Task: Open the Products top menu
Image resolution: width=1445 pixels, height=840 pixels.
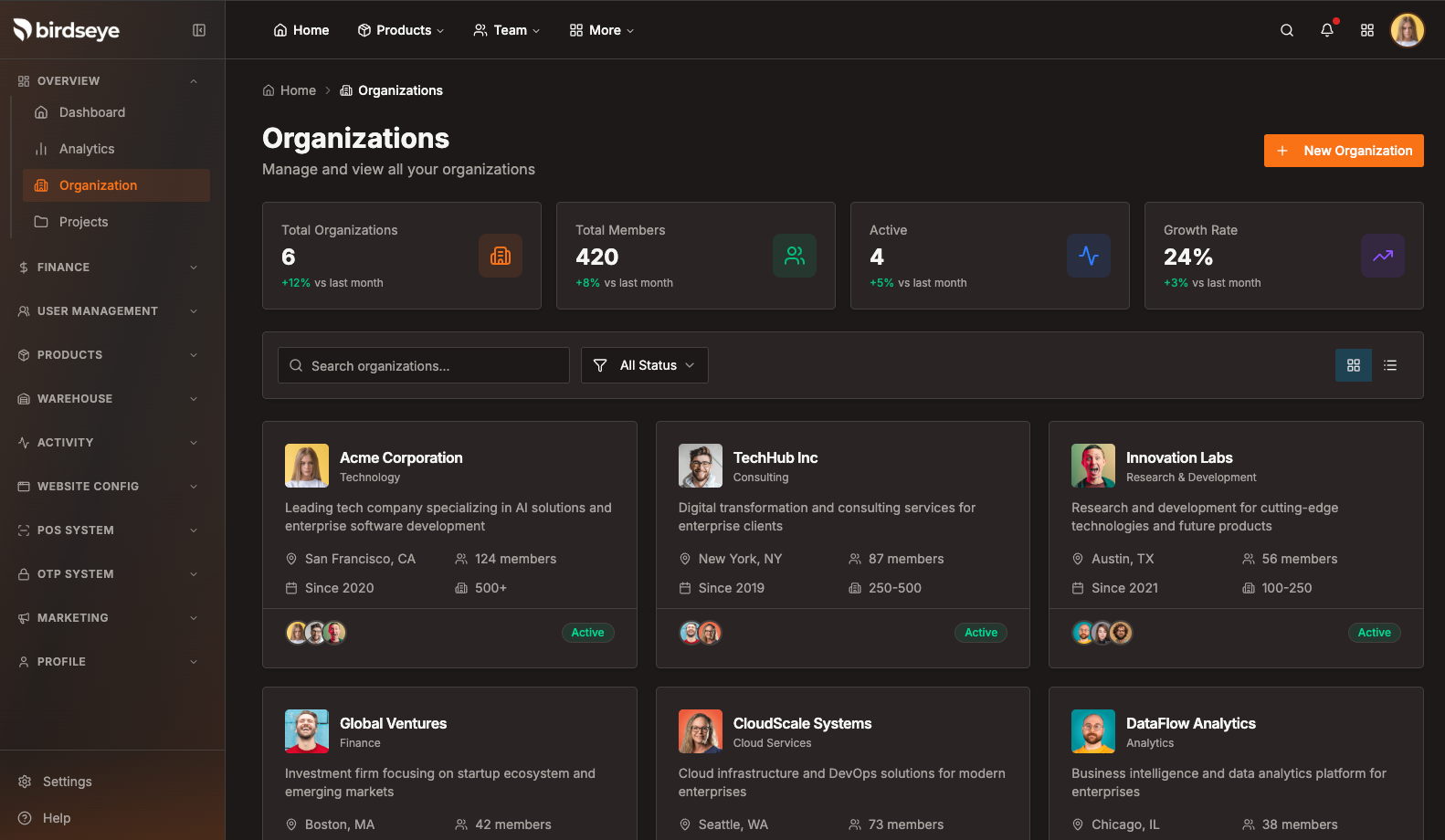Action: click(x=401, y=30)
